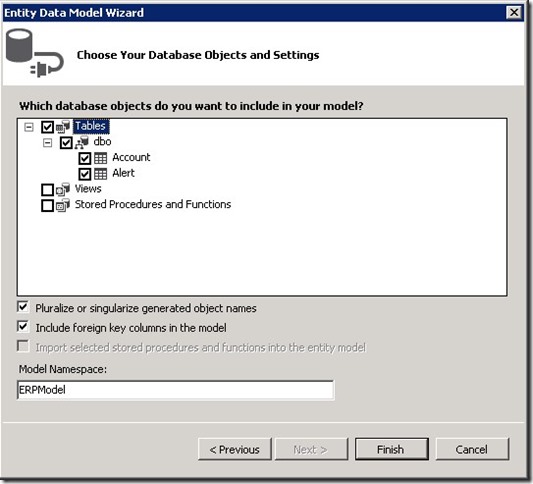
Task: Uncheck the dbo schema checkbox
Action: 66,143
